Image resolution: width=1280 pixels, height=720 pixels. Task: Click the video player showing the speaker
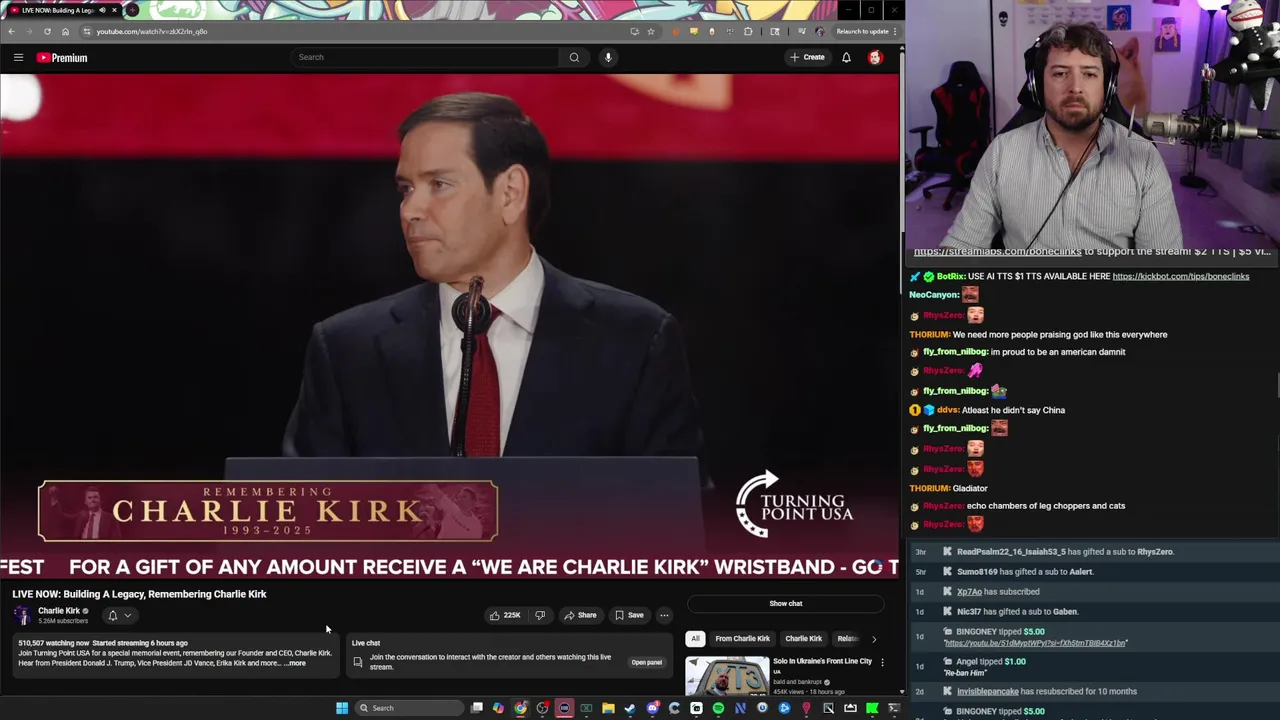click(449, 326)
